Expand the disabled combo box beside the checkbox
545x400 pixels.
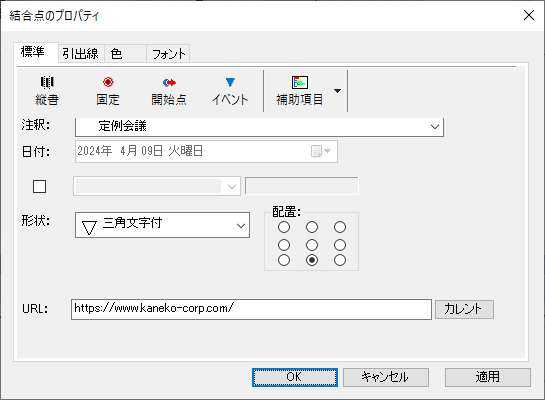pyautogui.click(x=232, y=187)
